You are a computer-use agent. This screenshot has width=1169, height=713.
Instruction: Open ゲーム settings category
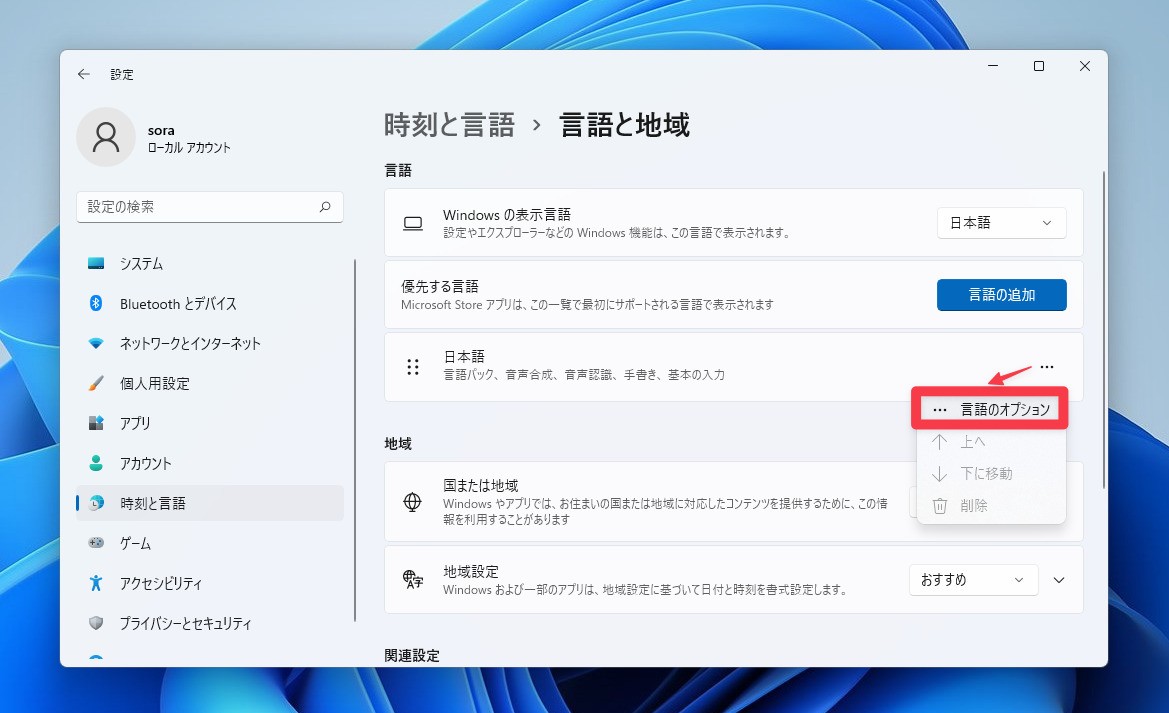[209, 543]
